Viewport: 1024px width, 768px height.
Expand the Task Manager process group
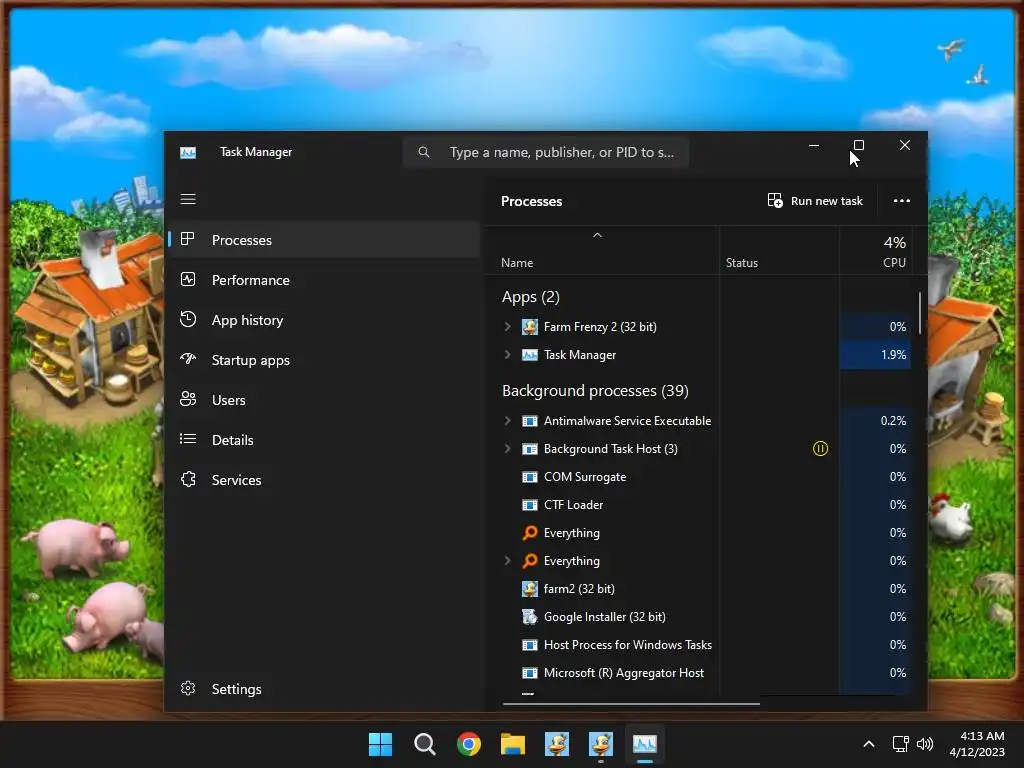(x=507, y=355)
